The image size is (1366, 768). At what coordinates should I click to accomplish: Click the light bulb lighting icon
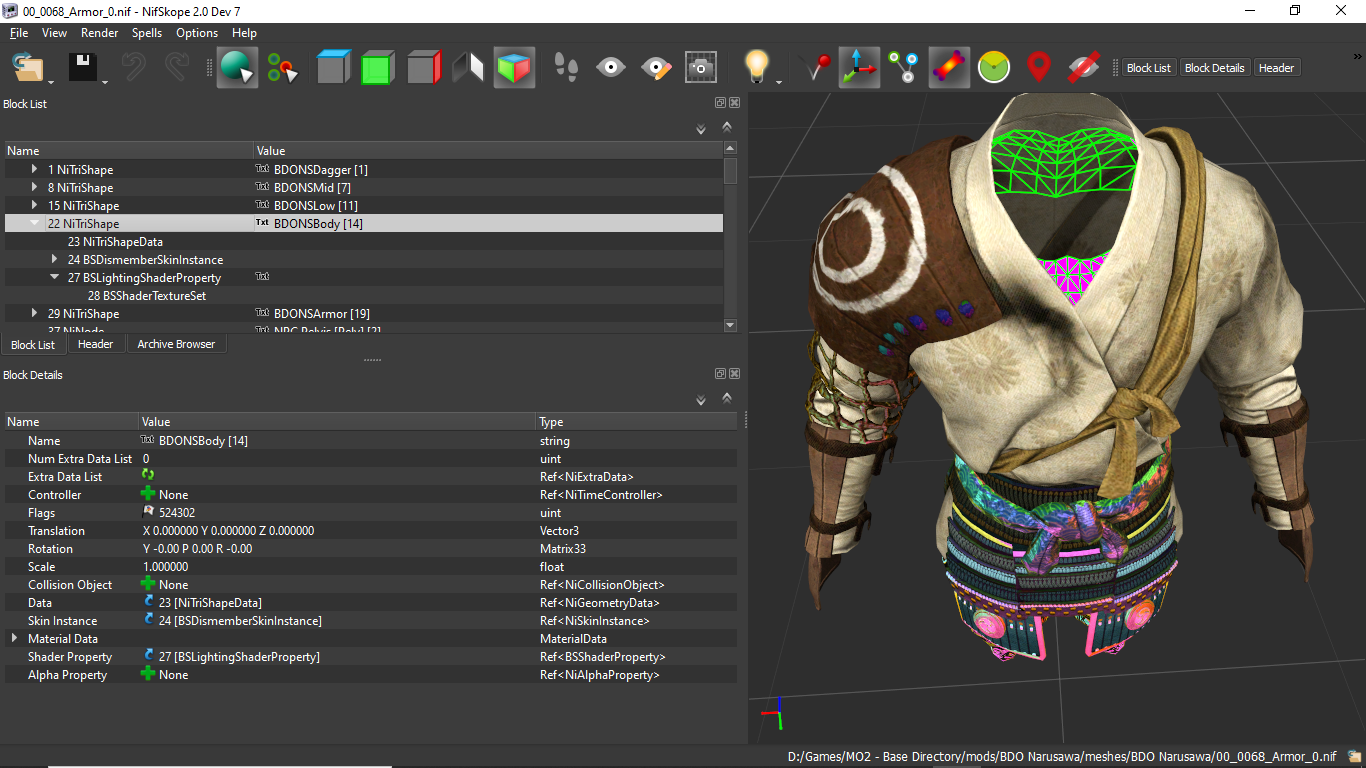[x=756, y=68]
